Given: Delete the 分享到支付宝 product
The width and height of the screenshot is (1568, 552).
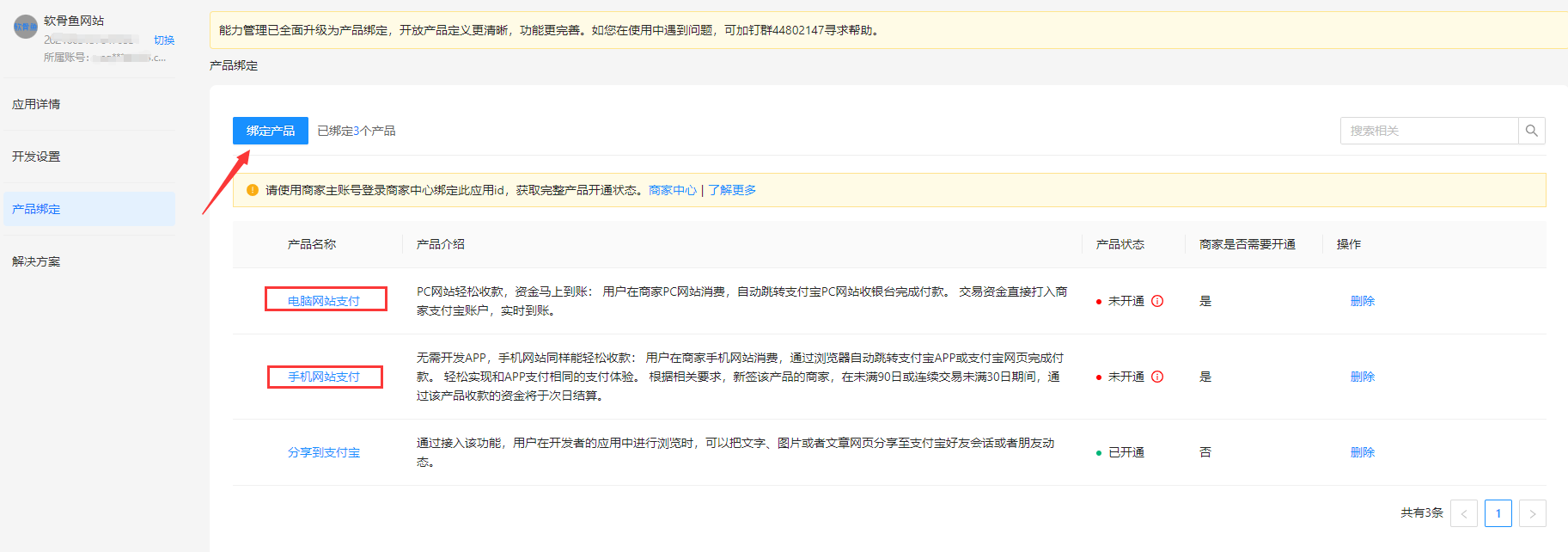Looking at the screenshot, I should click(1363, 452).
